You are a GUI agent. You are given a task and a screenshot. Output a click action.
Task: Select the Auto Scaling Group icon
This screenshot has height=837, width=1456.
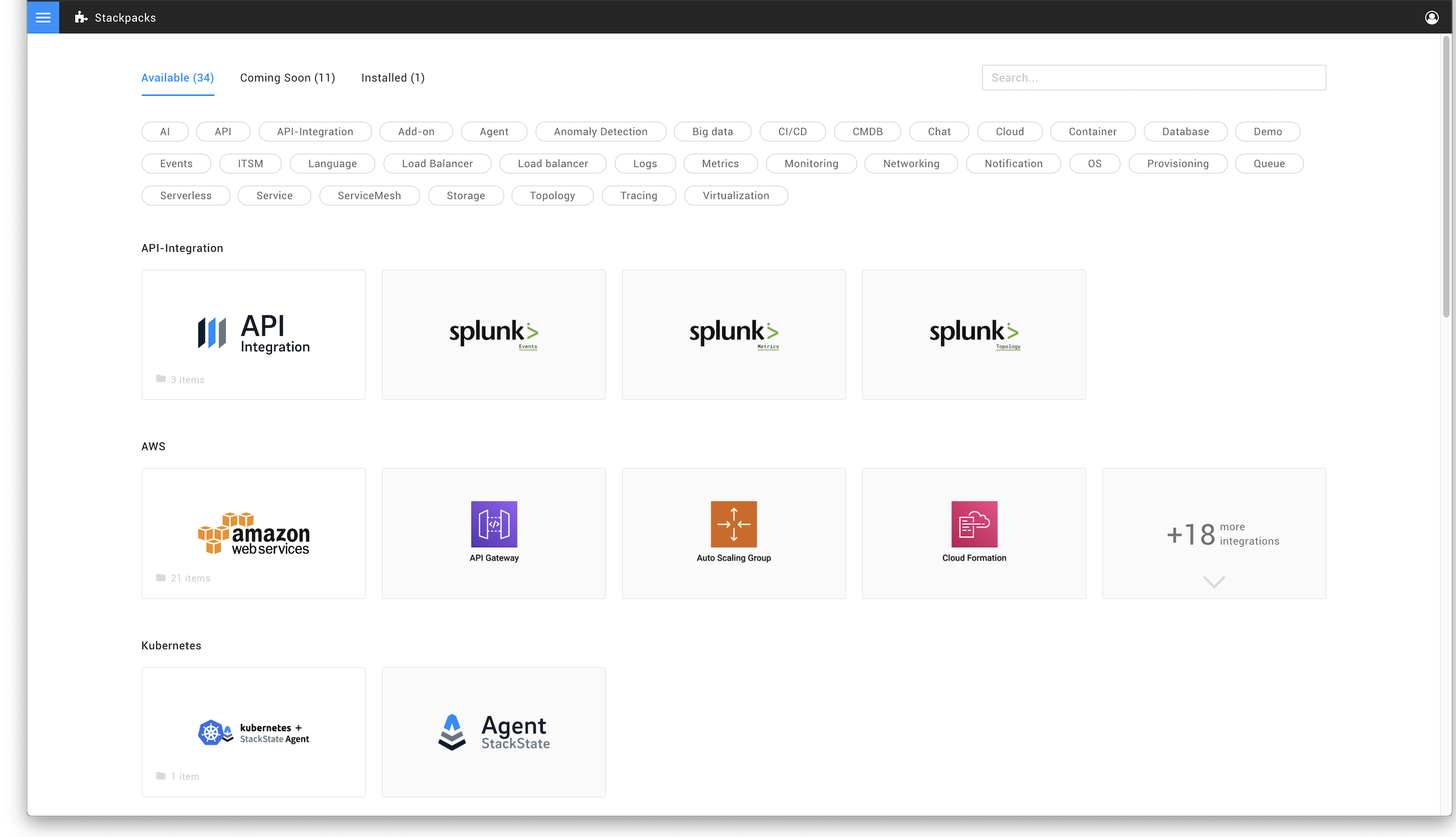734,524
